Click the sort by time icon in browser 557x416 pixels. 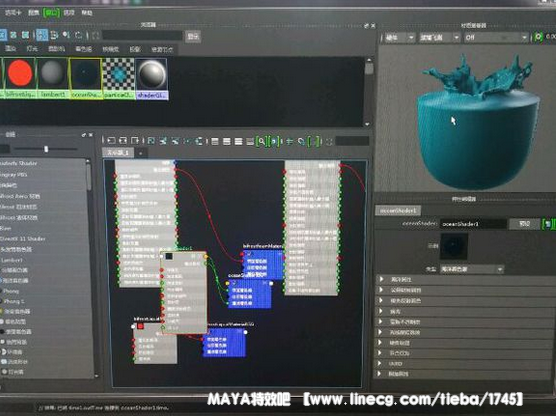[x=66, y=35]
